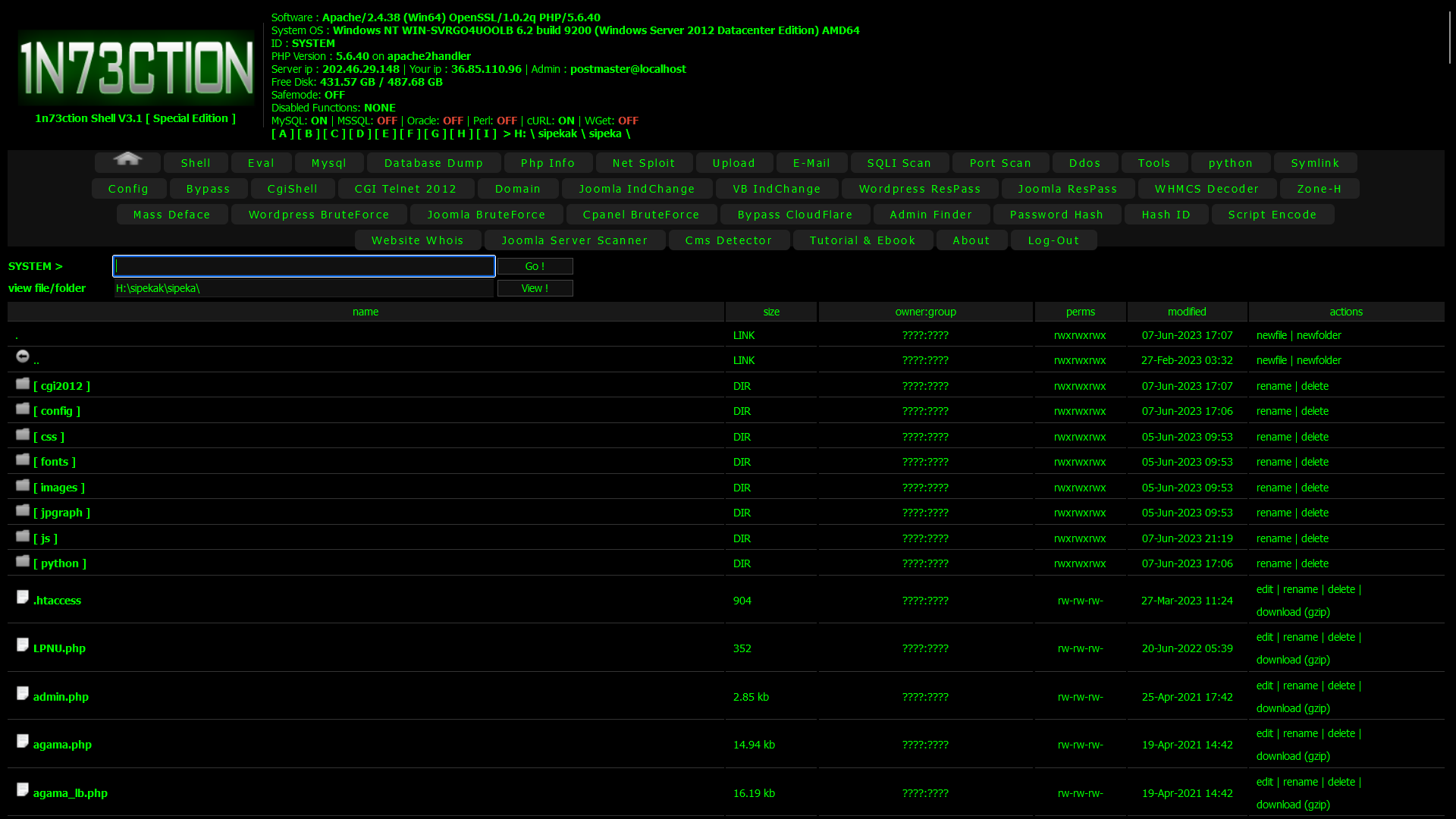Open Mass Deface menu item
Image resolution: width=1456 pixels, height=819 pixels.
point(172,215)
